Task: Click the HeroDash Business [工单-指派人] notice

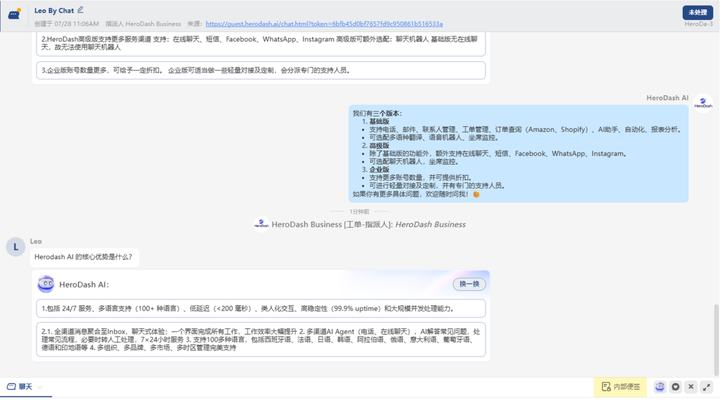Action: (x=368, y=225)
